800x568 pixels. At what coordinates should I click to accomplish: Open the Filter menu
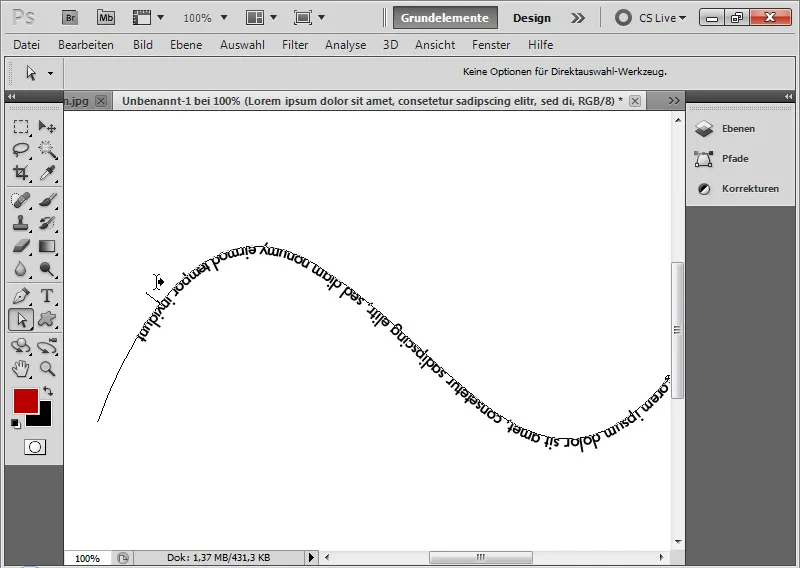(x=295, y=45)
